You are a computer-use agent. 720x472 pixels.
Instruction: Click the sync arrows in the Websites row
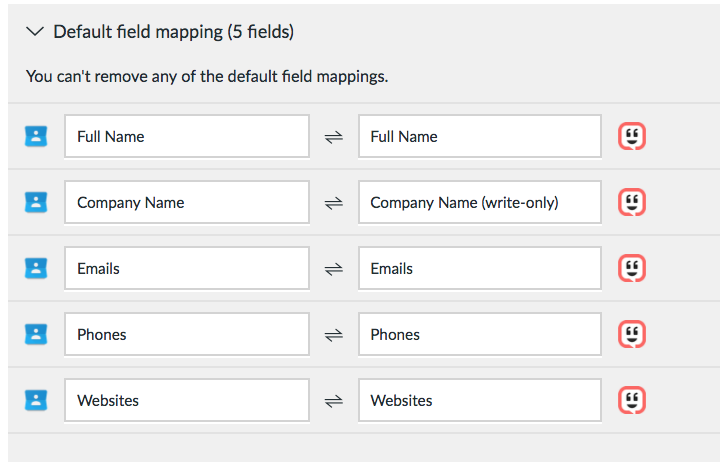point(334,401)
